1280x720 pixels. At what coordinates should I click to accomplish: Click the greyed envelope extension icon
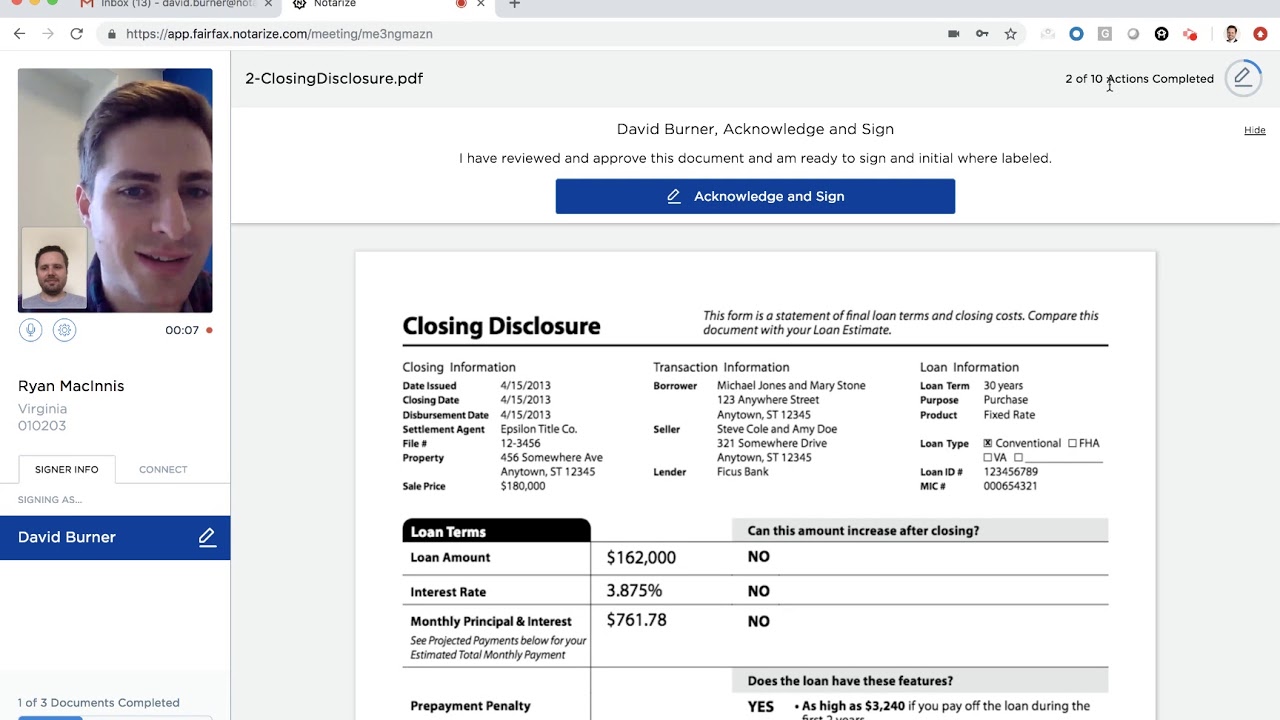click(x=1048, y=34)
